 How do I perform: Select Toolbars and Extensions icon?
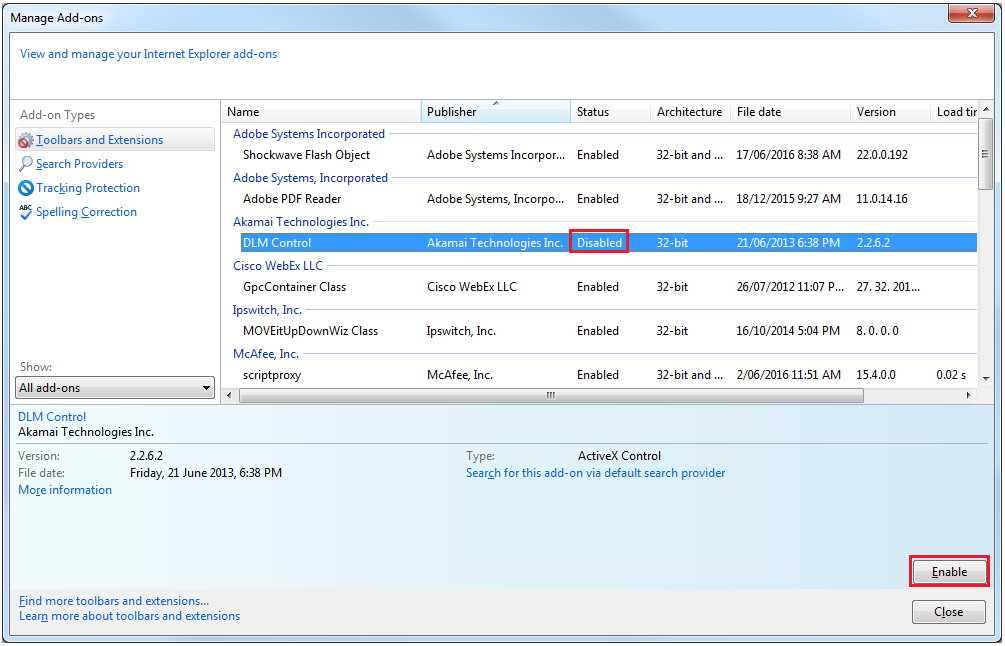(x=26, y=141)
